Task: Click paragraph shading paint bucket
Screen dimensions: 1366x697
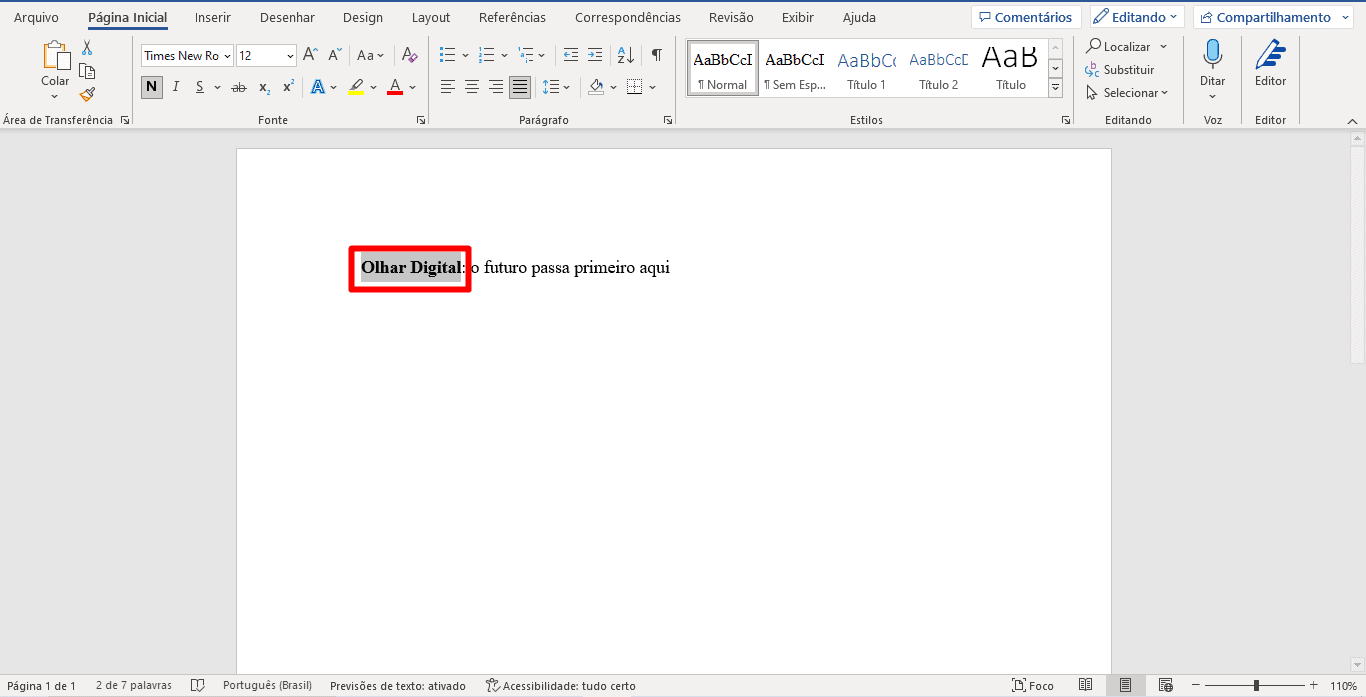Action: (596, 87)
